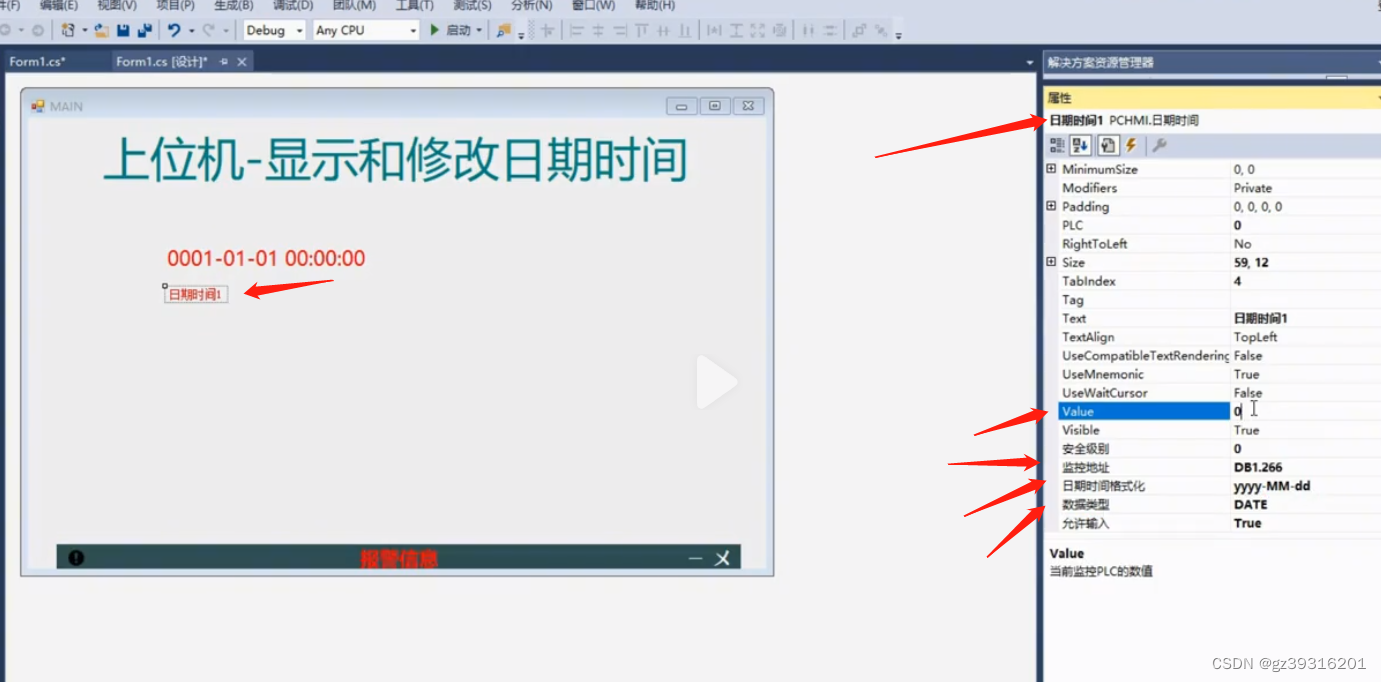The height and width of the screenshot is (682, 1381).
Task: Click the find-in-files toolbar icon after Start
Action: pyautogui.click(x=503, y=30)
